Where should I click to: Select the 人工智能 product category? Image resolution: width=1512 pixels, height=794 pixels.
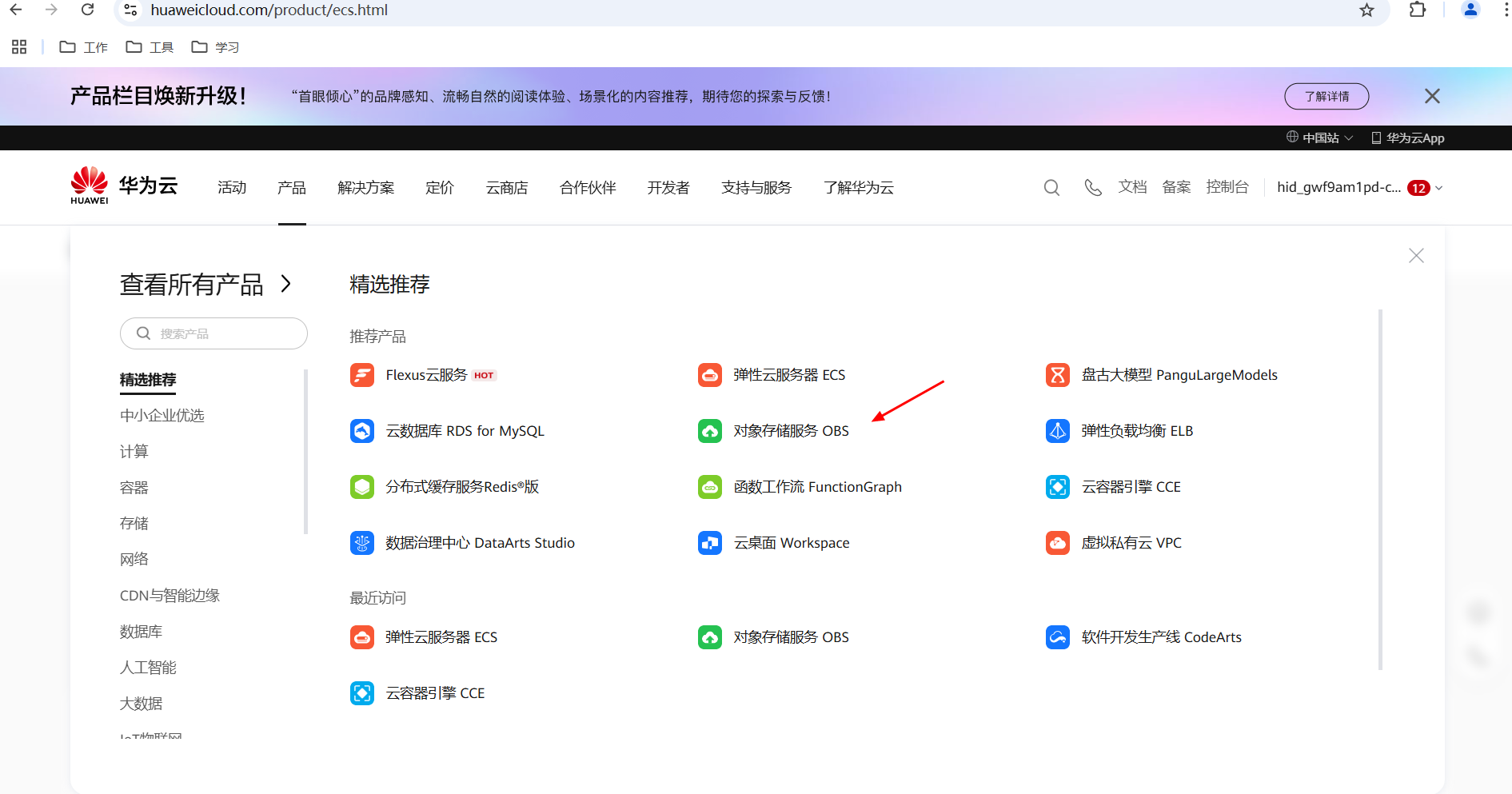(148, 668)
